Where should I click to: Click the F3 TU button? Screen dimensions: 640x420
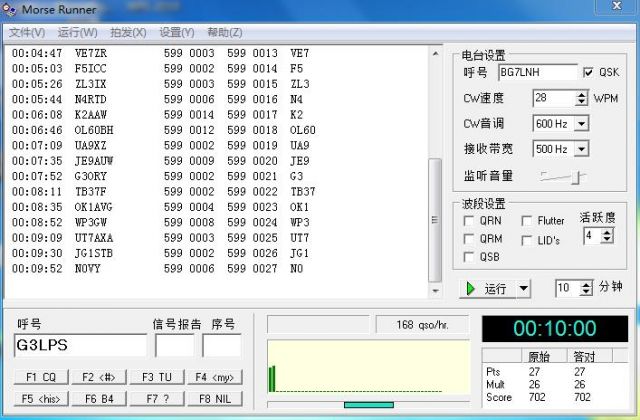click(x=157, y=377)
